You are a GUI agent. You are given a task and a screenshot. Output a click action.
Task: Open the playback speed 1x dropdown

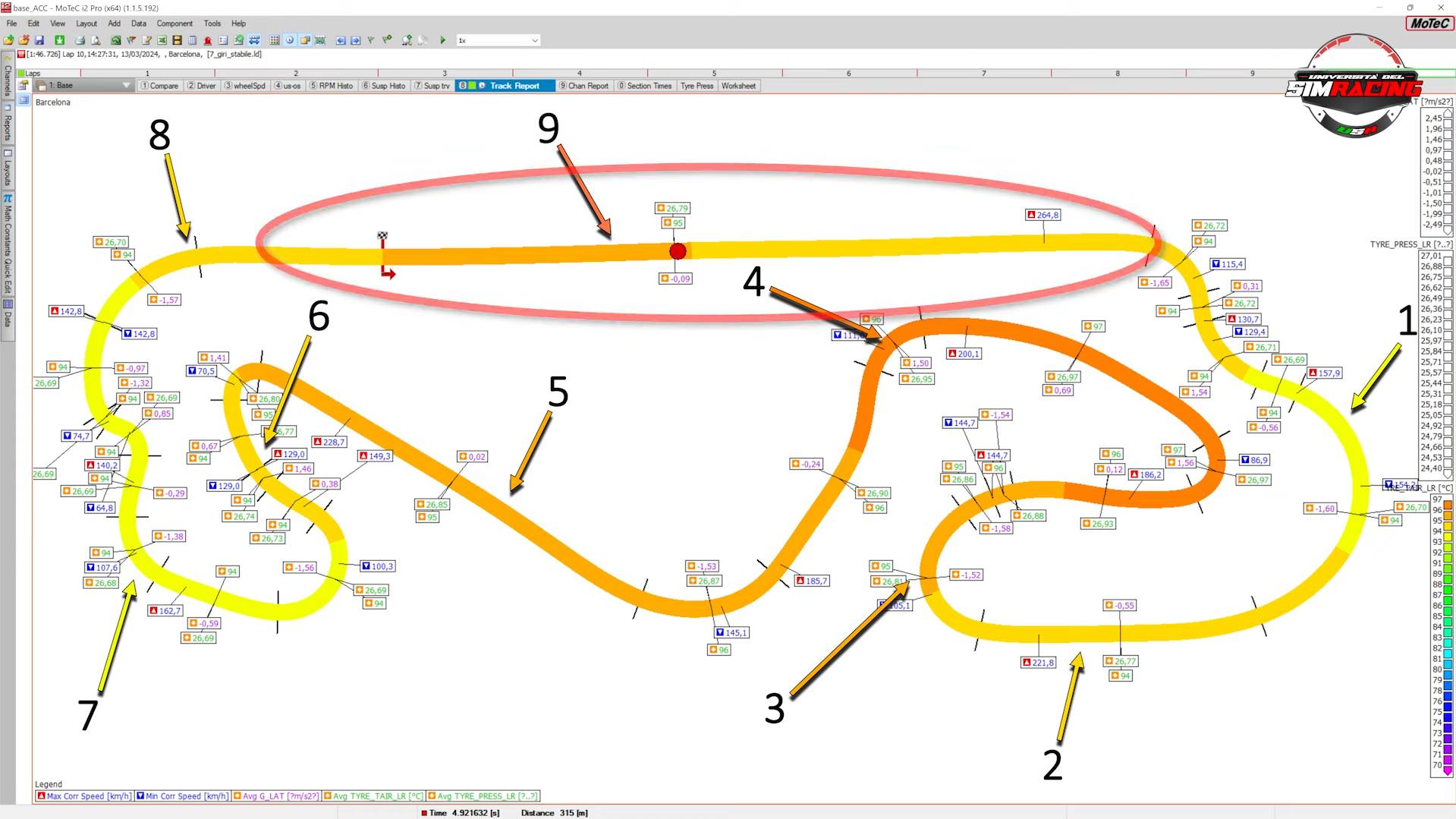click(x=534, y=40)
